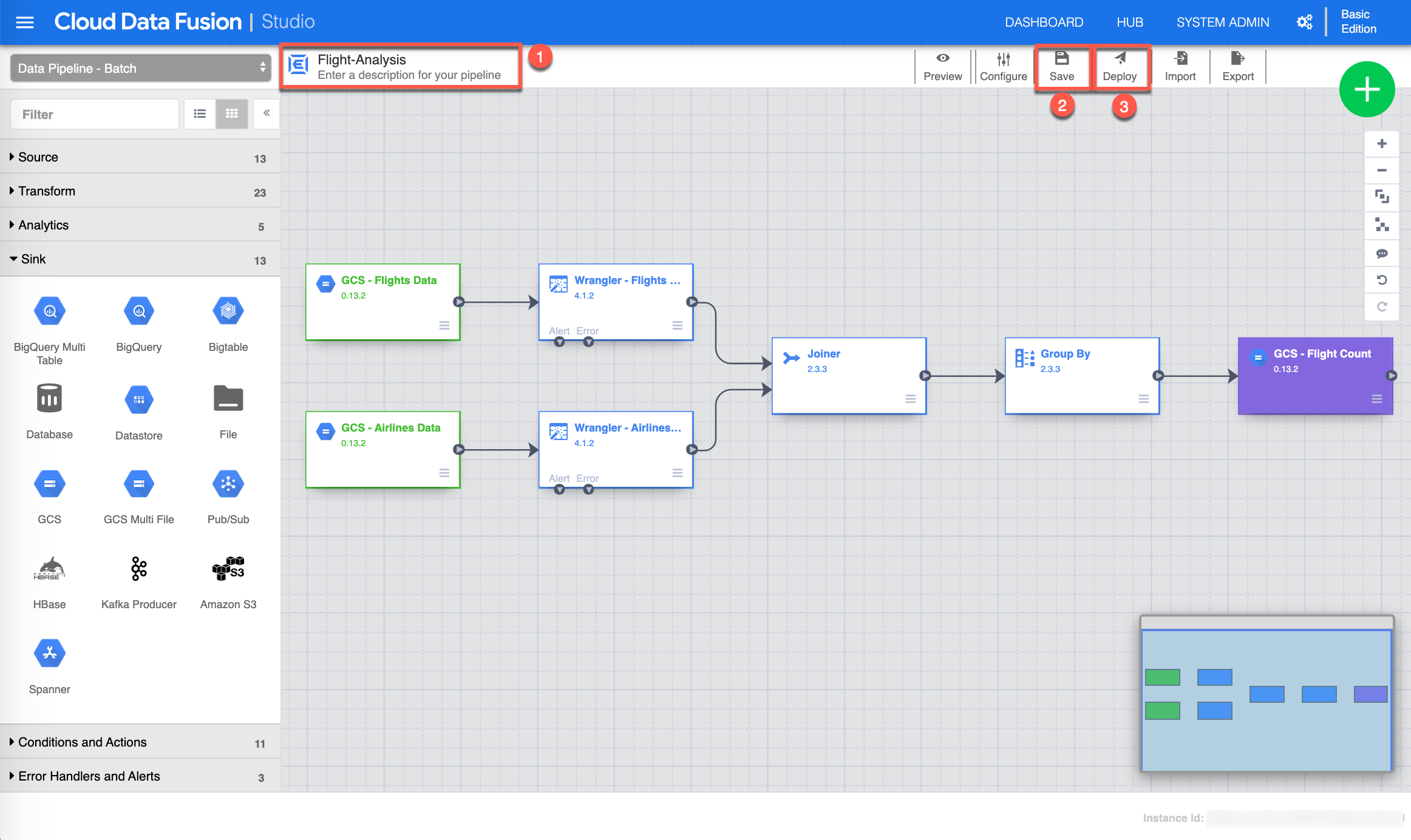The height and width of the screenshot is (840, 1411).
Task: Toggle pipeline Preview mode
Action: click(942, 66)
